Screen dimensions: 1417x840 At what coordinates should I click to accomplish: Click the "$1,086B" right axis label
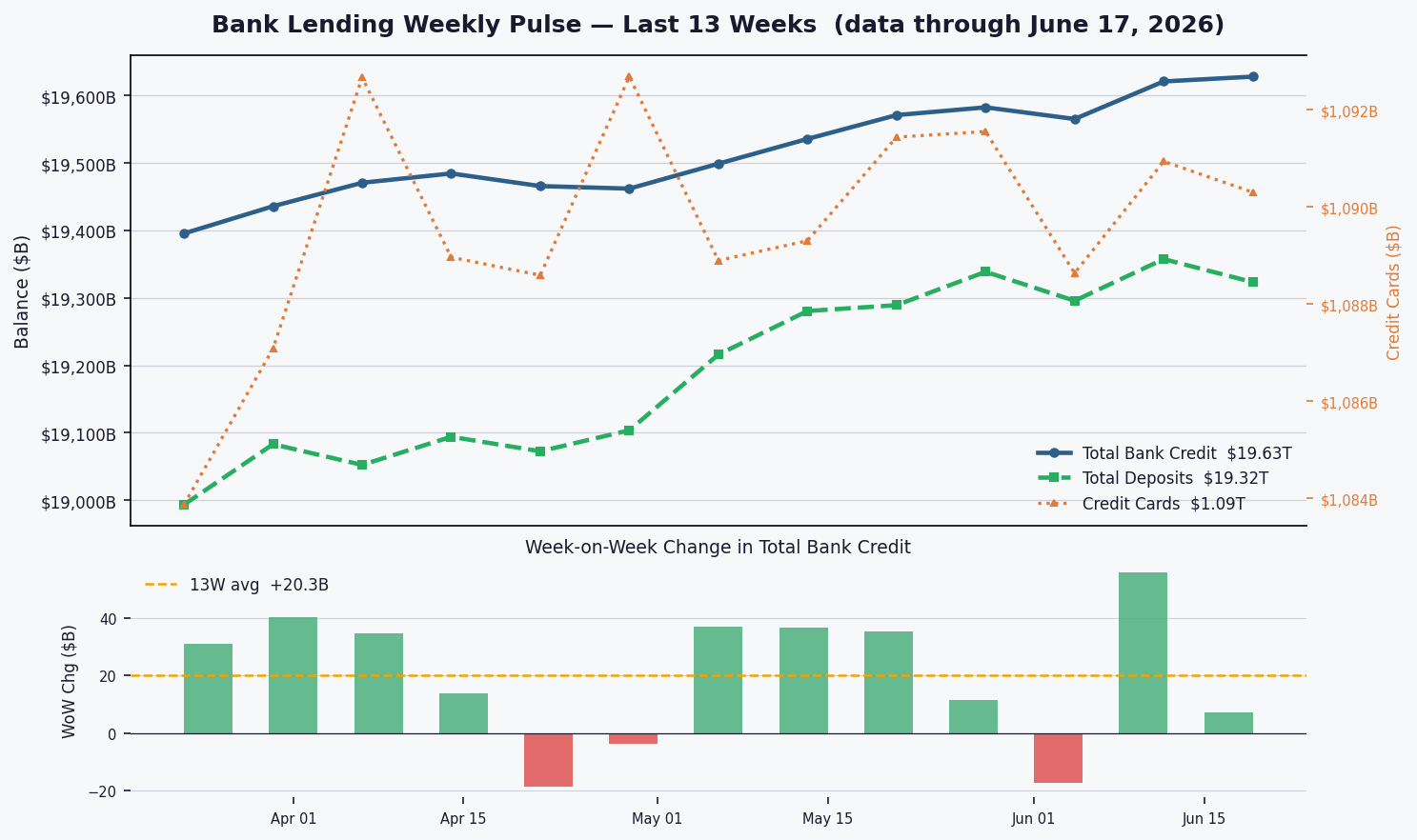[x=1349, y=404]
